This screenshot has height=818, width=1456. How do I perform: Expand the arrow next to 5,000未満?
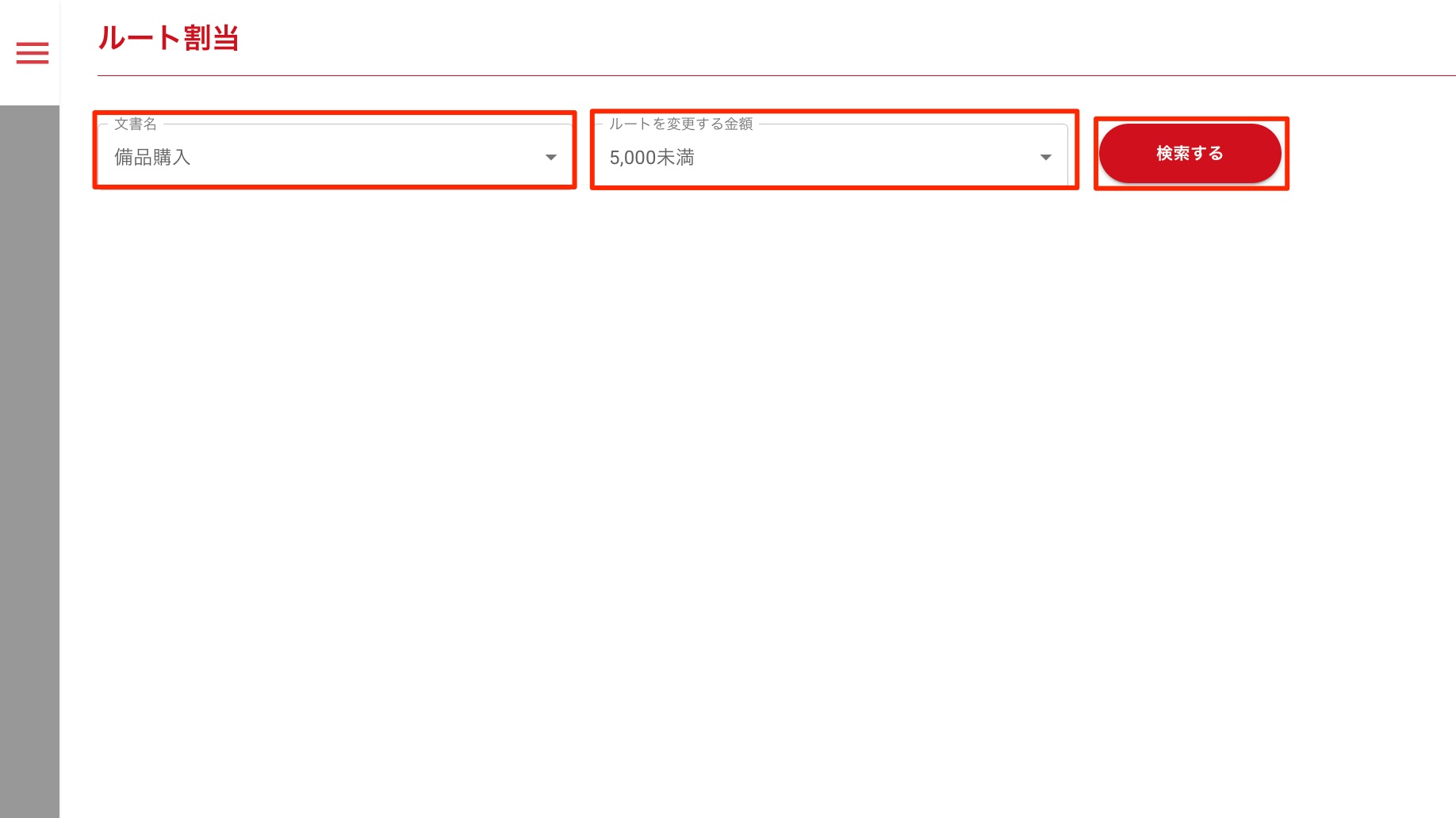pyautogui.click(x=1046, y=158)
